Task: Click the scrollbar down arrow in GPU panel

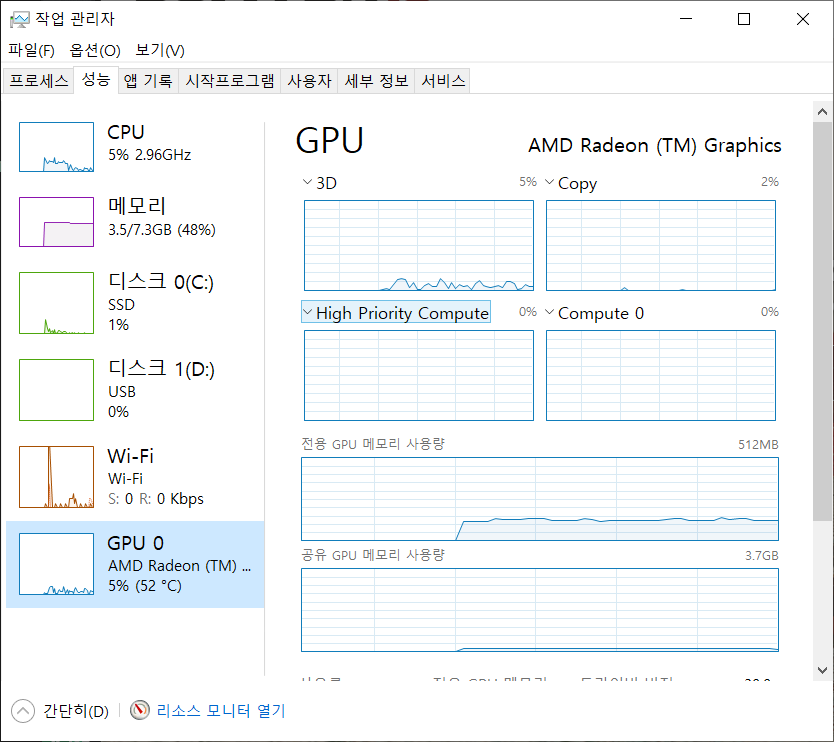Action: pyautogui.click(x=823, y=669)
